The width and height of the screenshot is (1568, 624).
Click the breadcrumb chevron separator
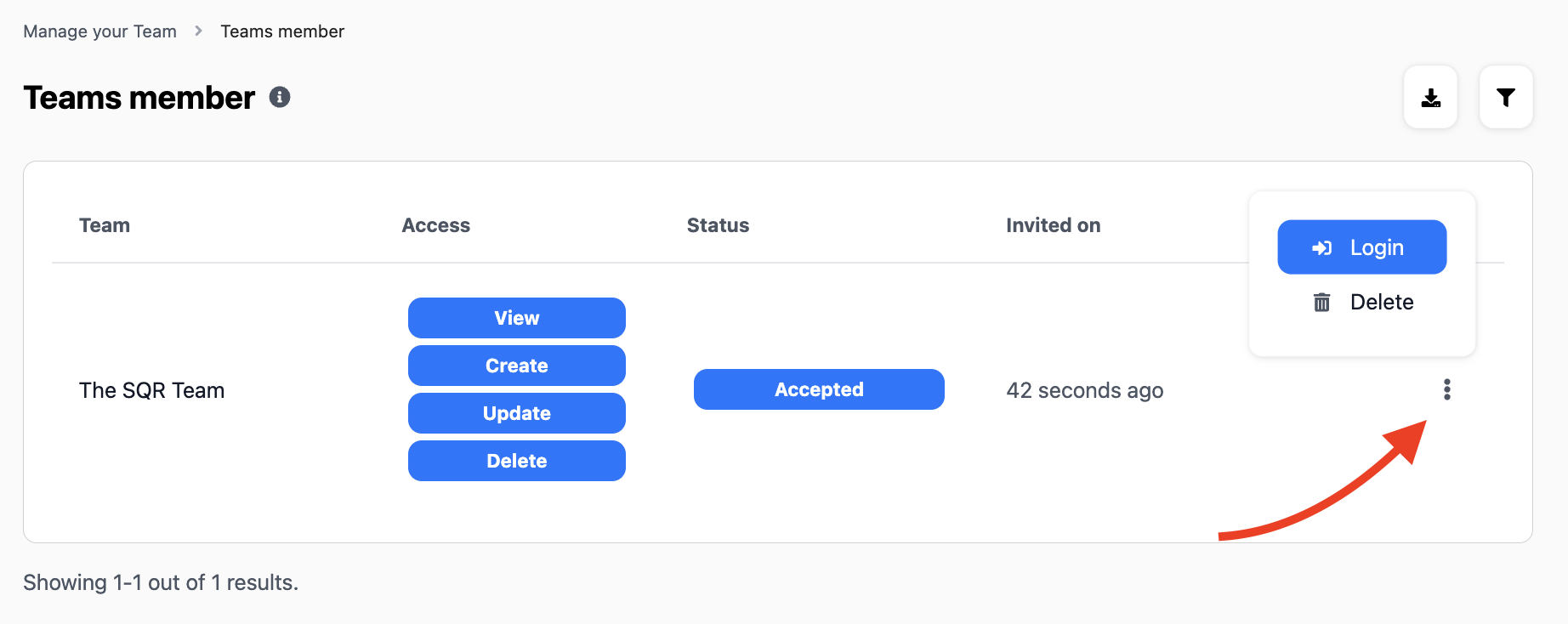click(x=198, y=31)
